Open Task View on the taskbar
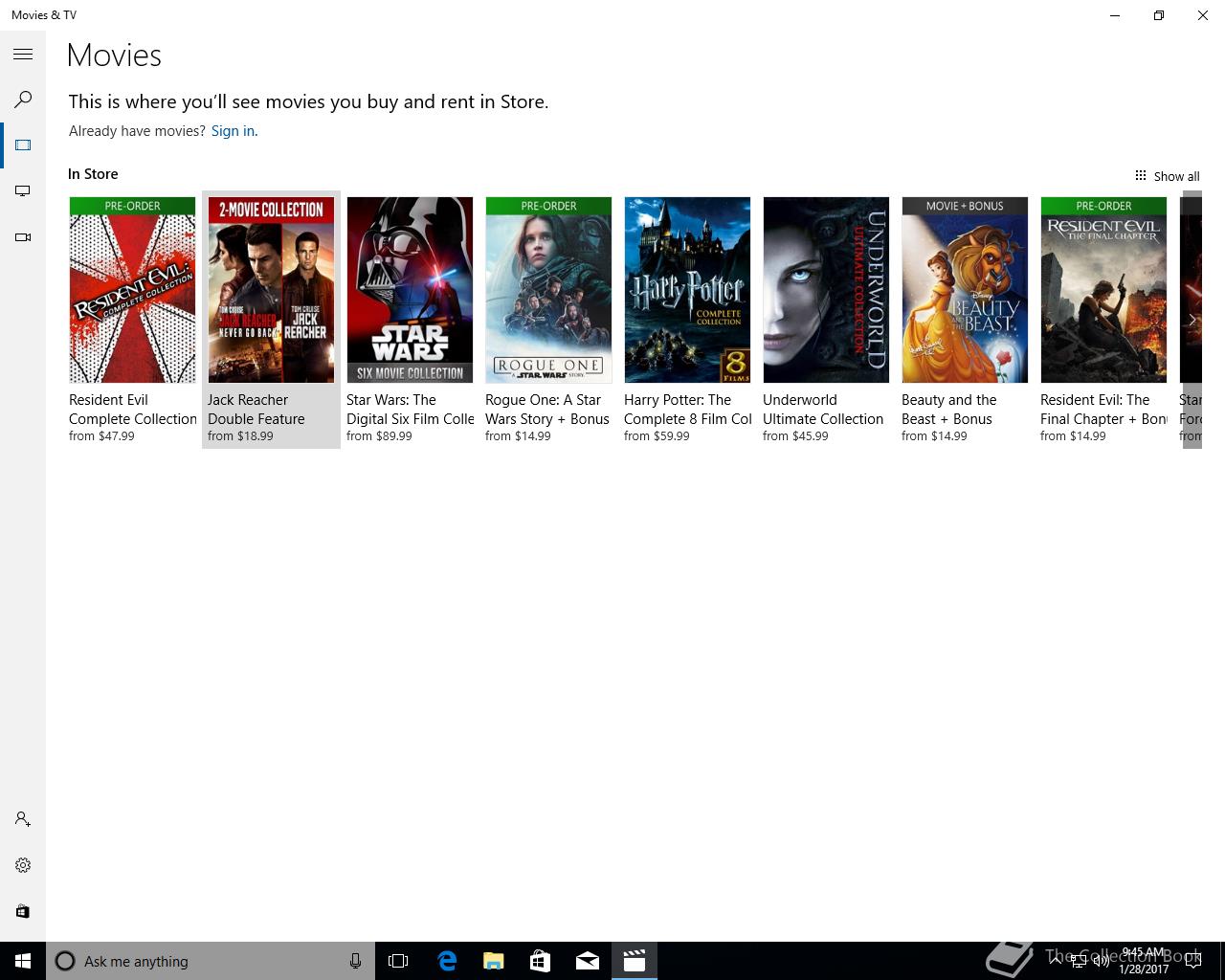The width and height of the screenshot is (1225, 980). click(398, 961)
